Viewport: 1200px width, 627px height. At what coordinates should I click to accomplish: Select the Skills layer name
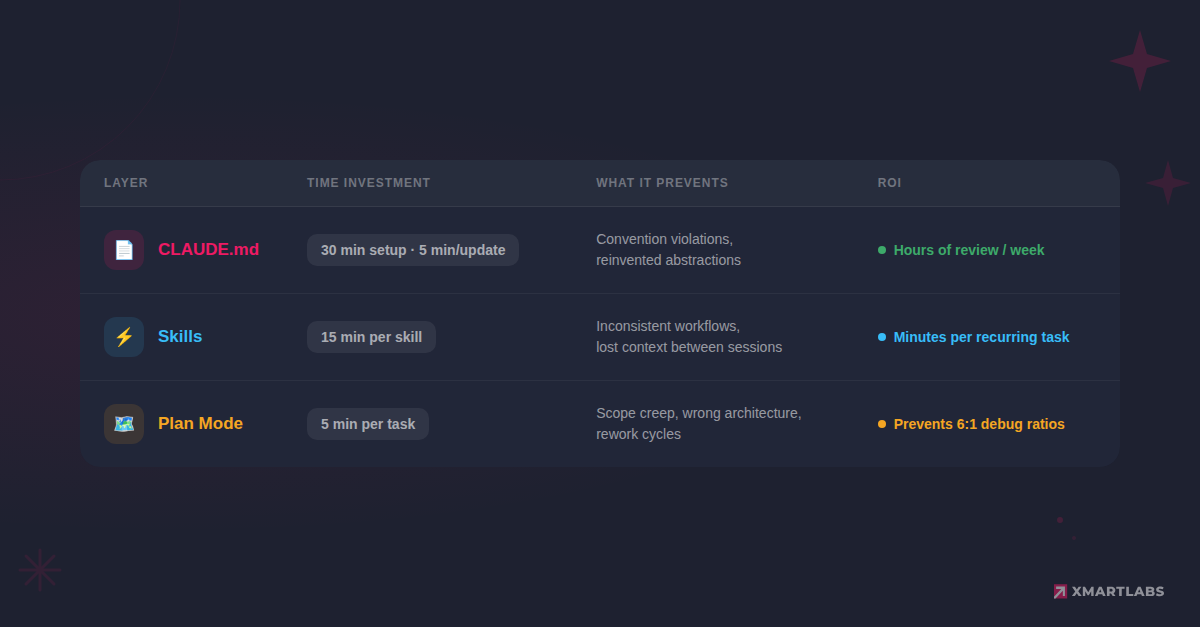pyautogui.click(x=180, y=337)
